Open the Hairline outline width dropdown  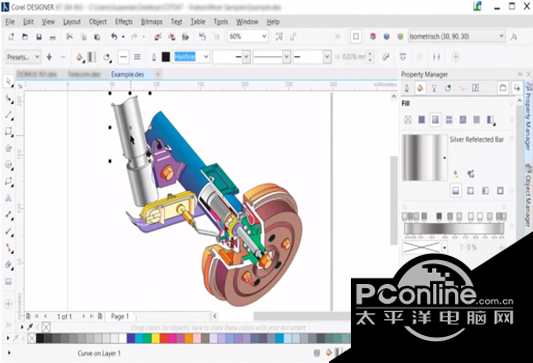coord(206,57)
